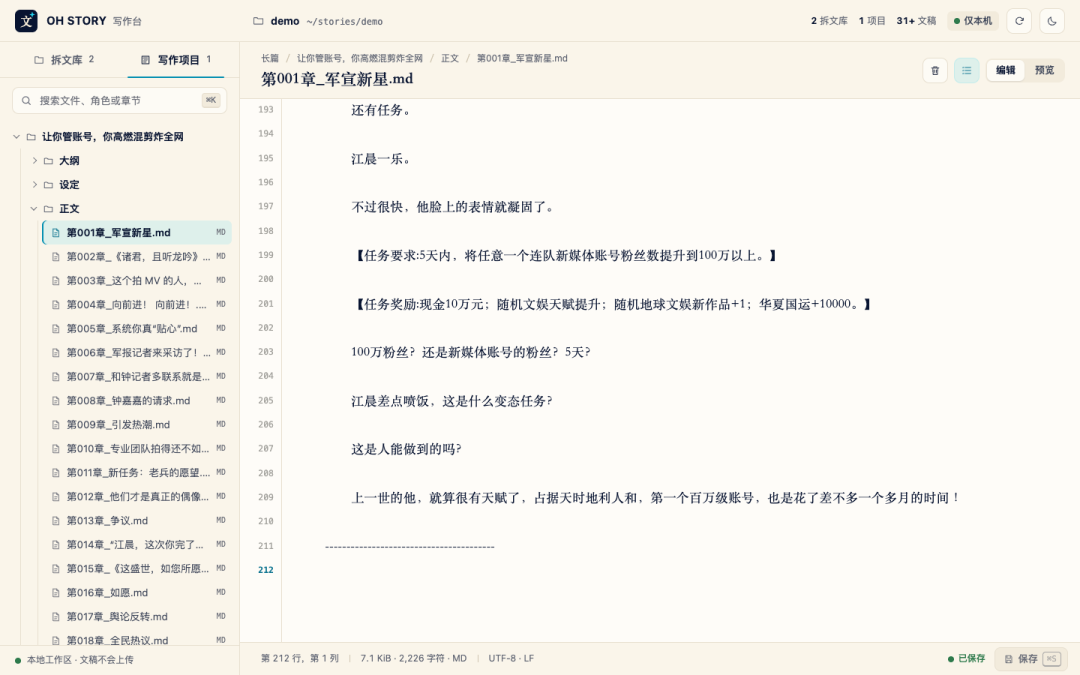Image resolution: width=1080 pixels, height=675 pixels.
Task: Select 第001章_军宣新星.md in tree
Action: tap(137, 233)
